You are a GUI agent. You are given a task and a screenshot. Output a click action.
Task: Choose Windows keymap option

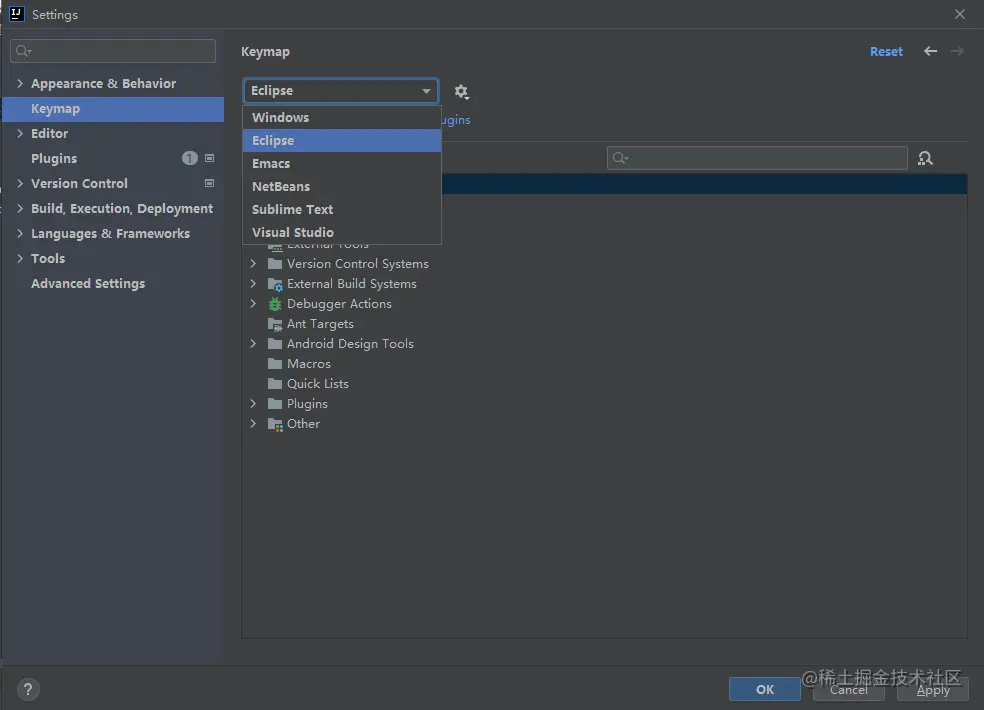pos(342,117)
